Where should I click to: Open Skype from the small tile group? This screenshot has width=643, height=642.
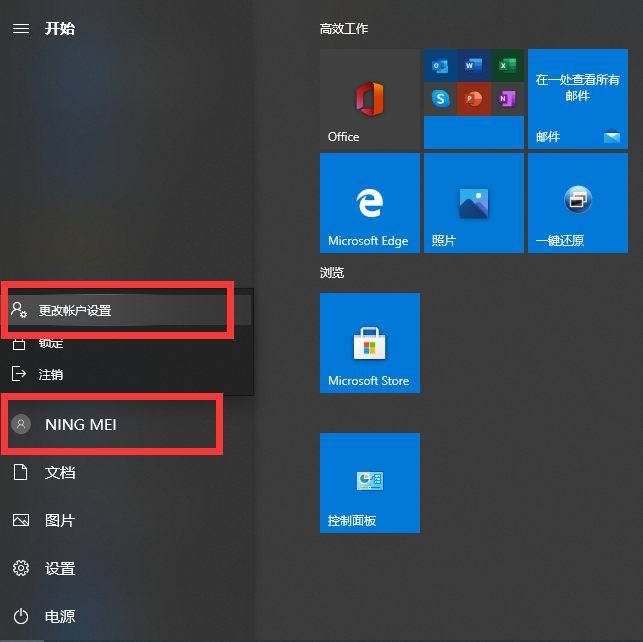(440, 98)
